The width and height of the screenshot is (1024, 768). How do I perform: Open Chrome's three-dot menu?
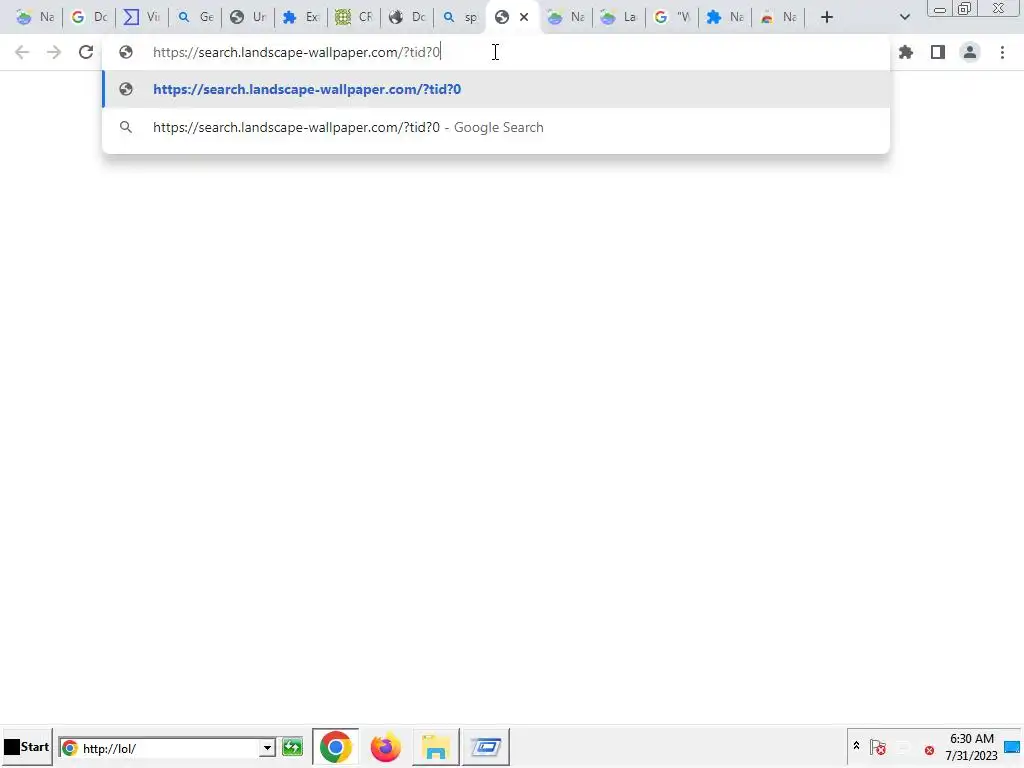[1002, 52]
